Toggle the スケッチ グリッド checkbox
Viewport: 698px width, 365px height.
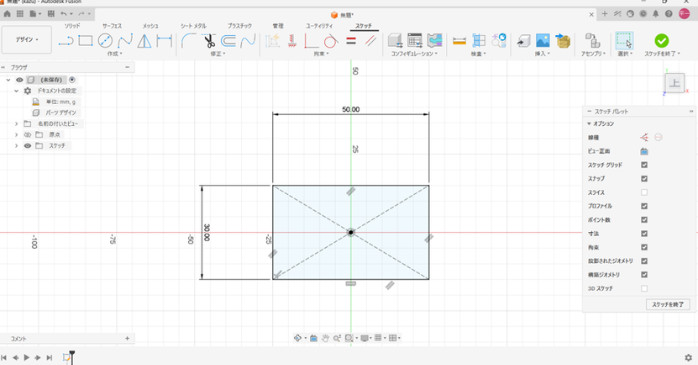pos(644,165)
